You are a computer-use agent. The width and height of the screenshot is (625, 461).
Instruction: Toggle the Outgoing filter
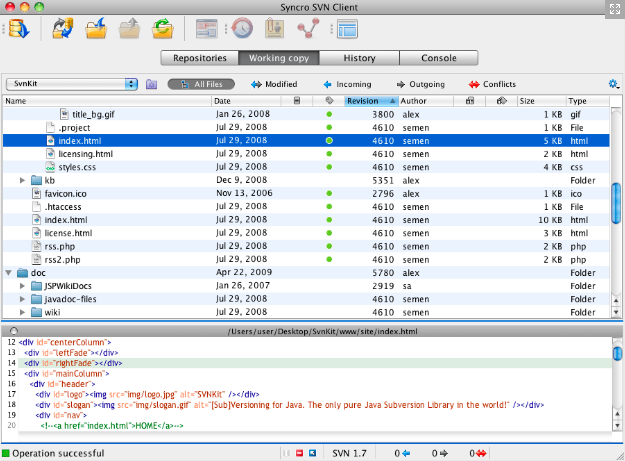click(x=421, y=84)
